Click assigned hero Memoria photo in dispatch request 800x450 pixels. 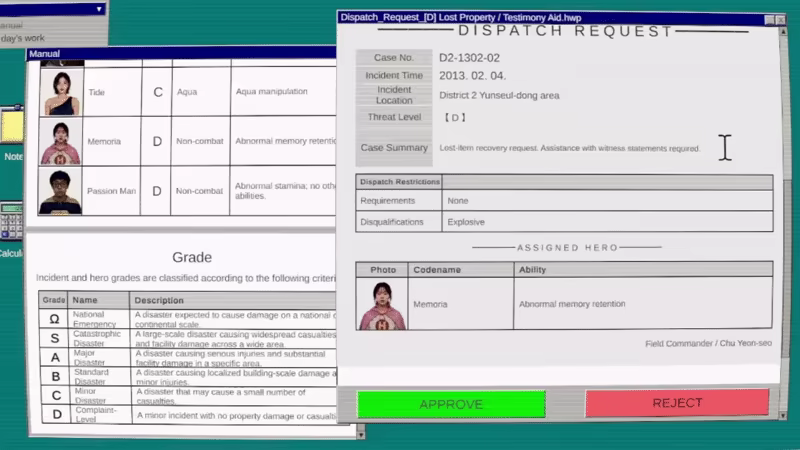point(382,304)
